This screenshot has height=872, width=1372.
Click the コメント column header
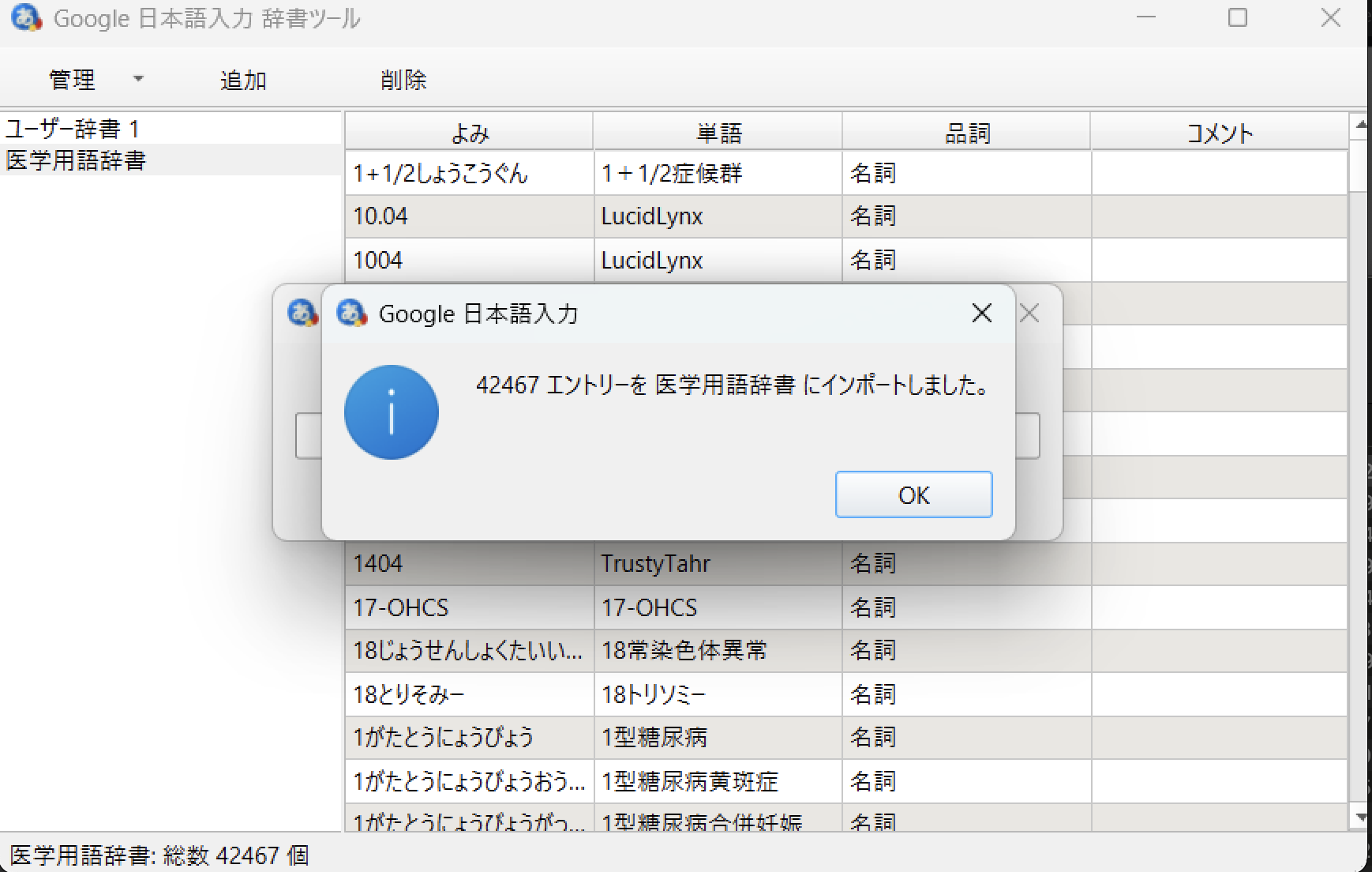(x=1219, y=133)
